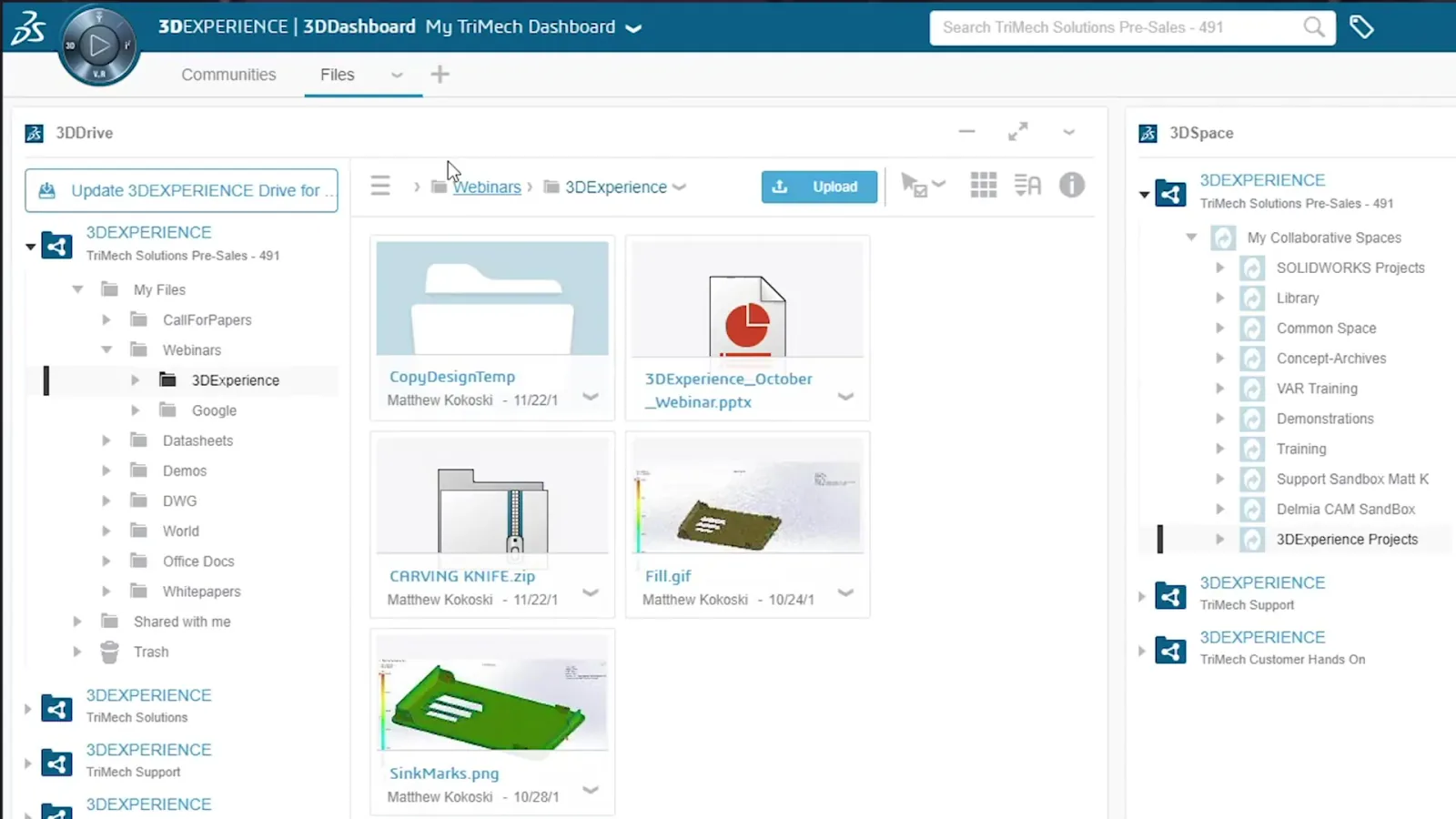1456x819 pixels.
Task: Expand CARVING KNIFE.zip card options chevron
Action: tap(591, 592)
